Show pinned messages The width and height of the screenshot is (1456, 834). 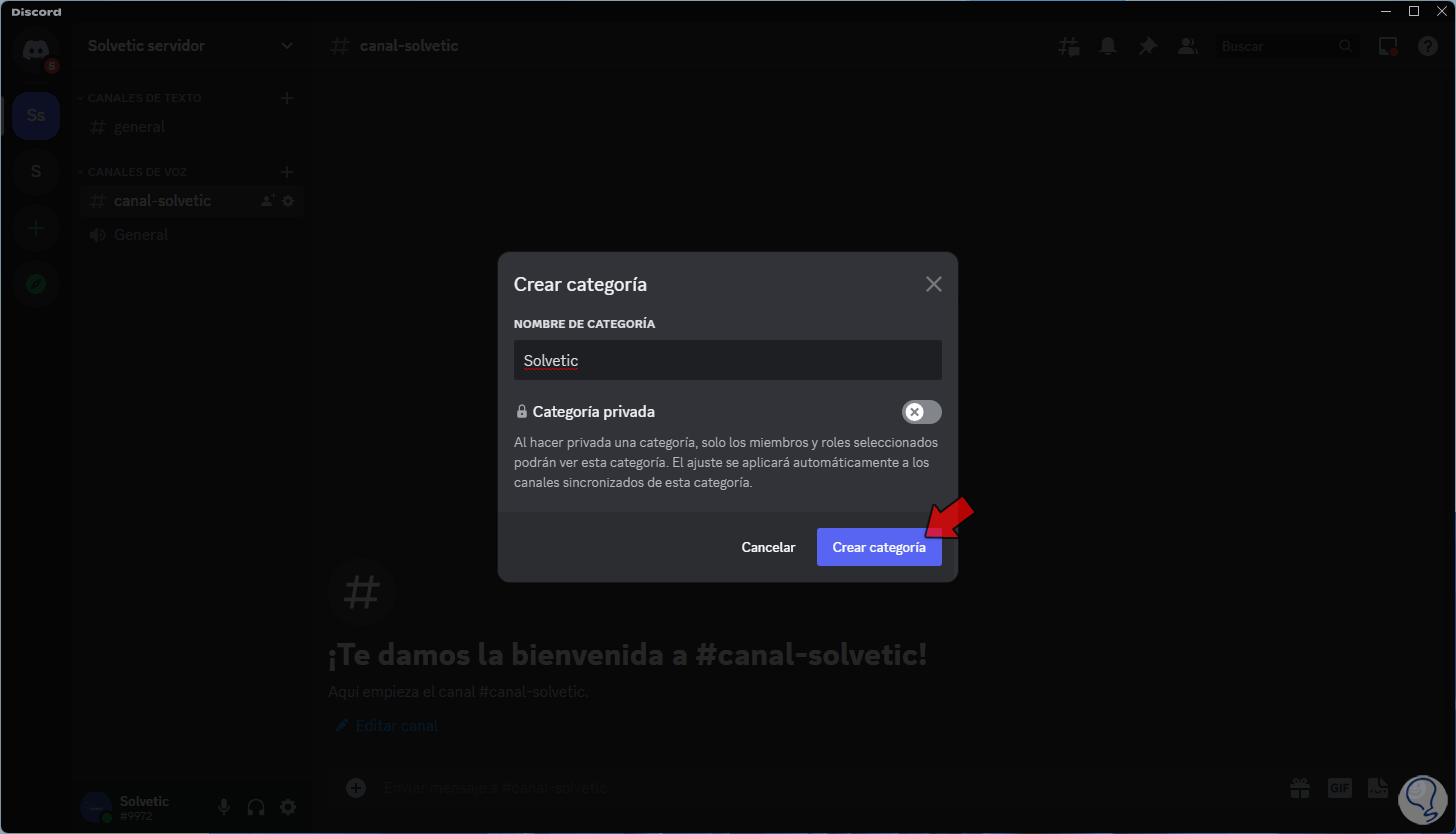pos(1148,46)
